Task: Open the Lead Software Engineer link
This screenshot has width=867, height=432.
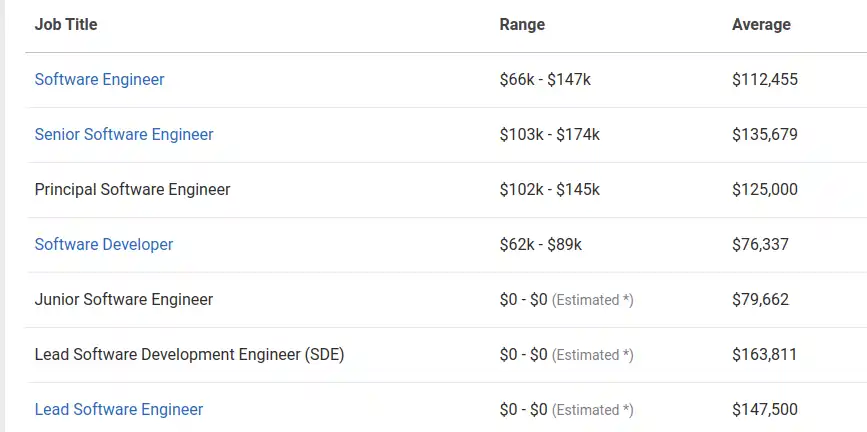Action: click(119, 409)
